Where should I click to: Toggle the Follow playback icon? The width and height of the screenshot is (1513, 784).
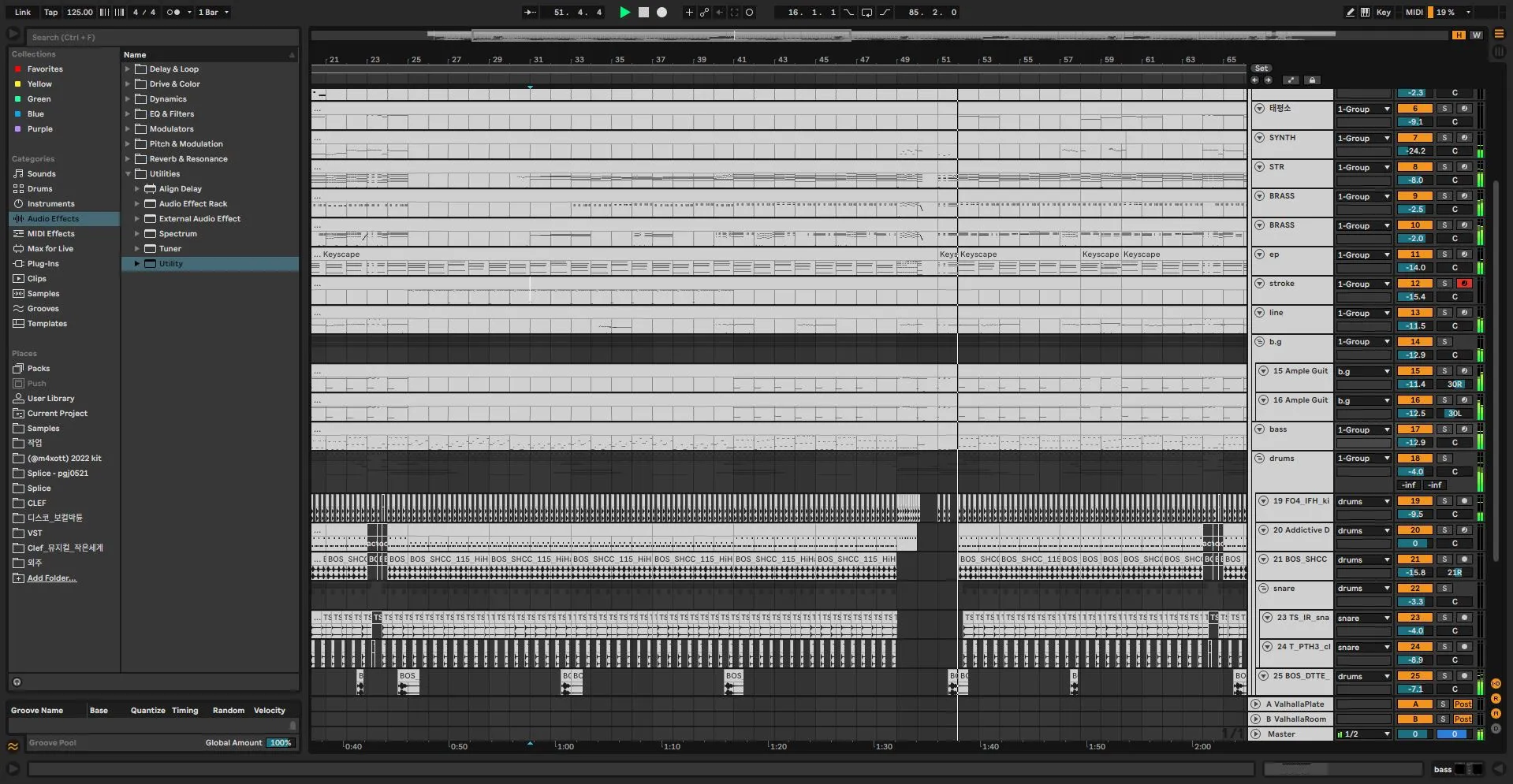point(531,12)
